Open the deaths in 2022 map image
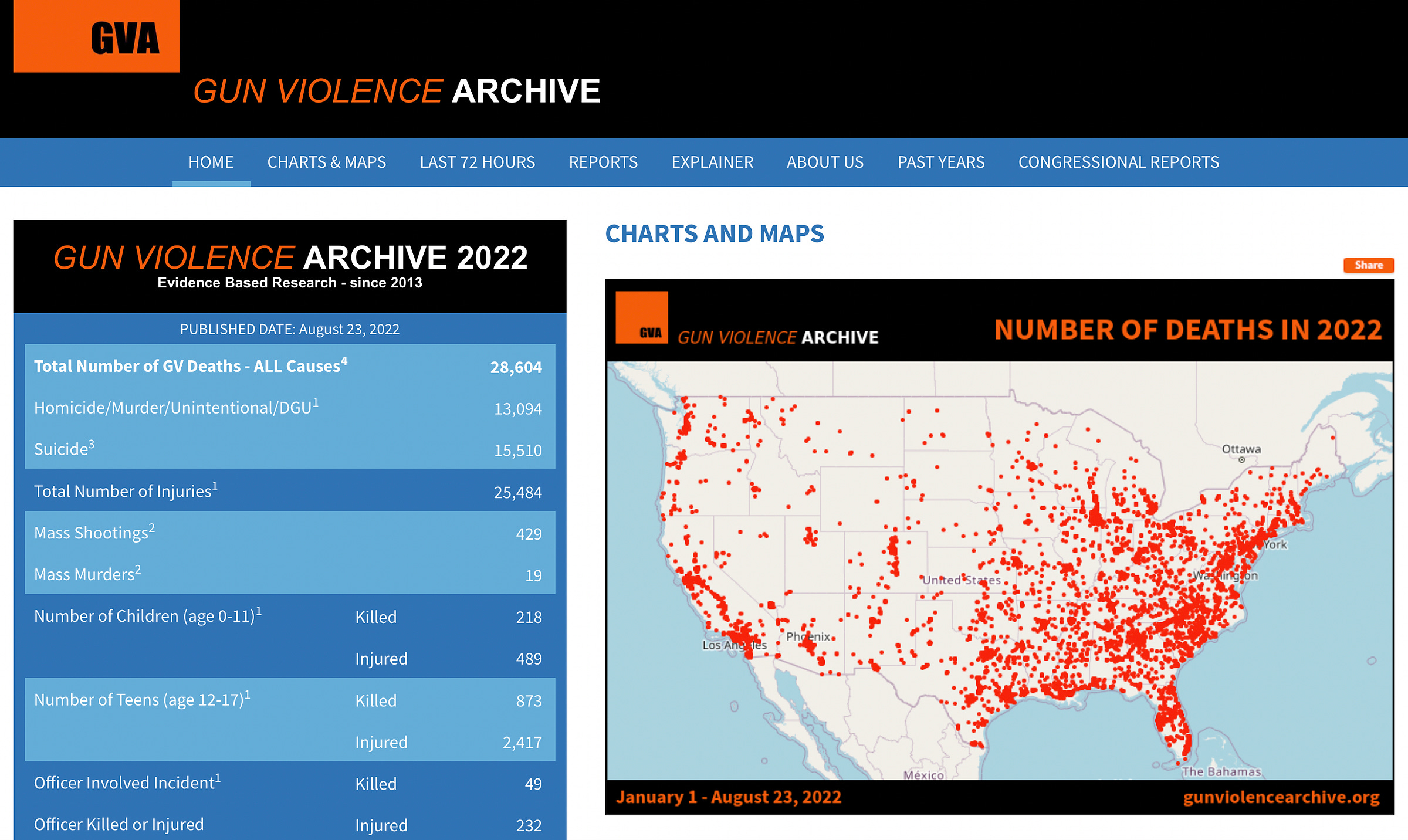 tap(1000, 546)
